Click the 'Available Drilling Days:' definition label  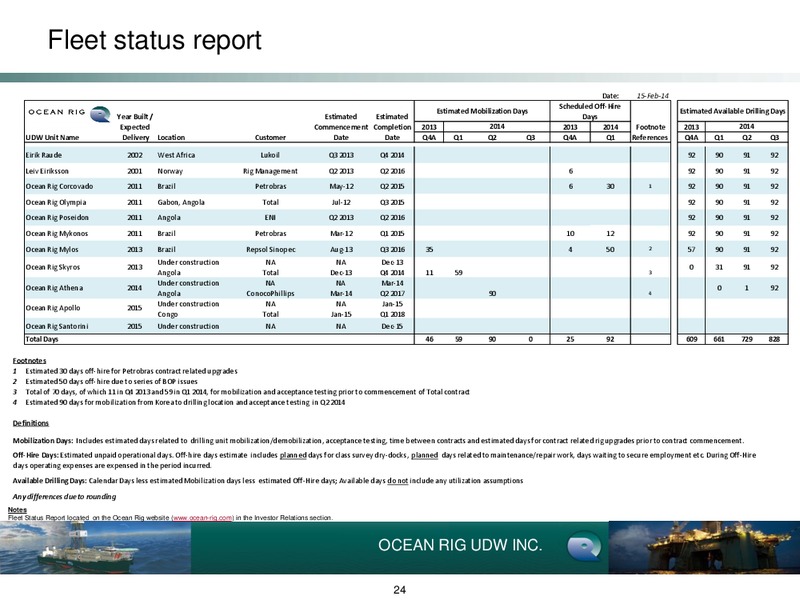click(49, 481)
